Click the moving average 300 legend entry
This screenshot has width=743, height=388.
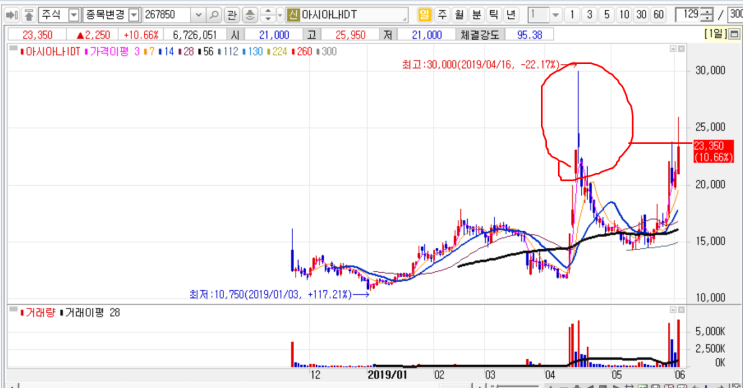326,51
